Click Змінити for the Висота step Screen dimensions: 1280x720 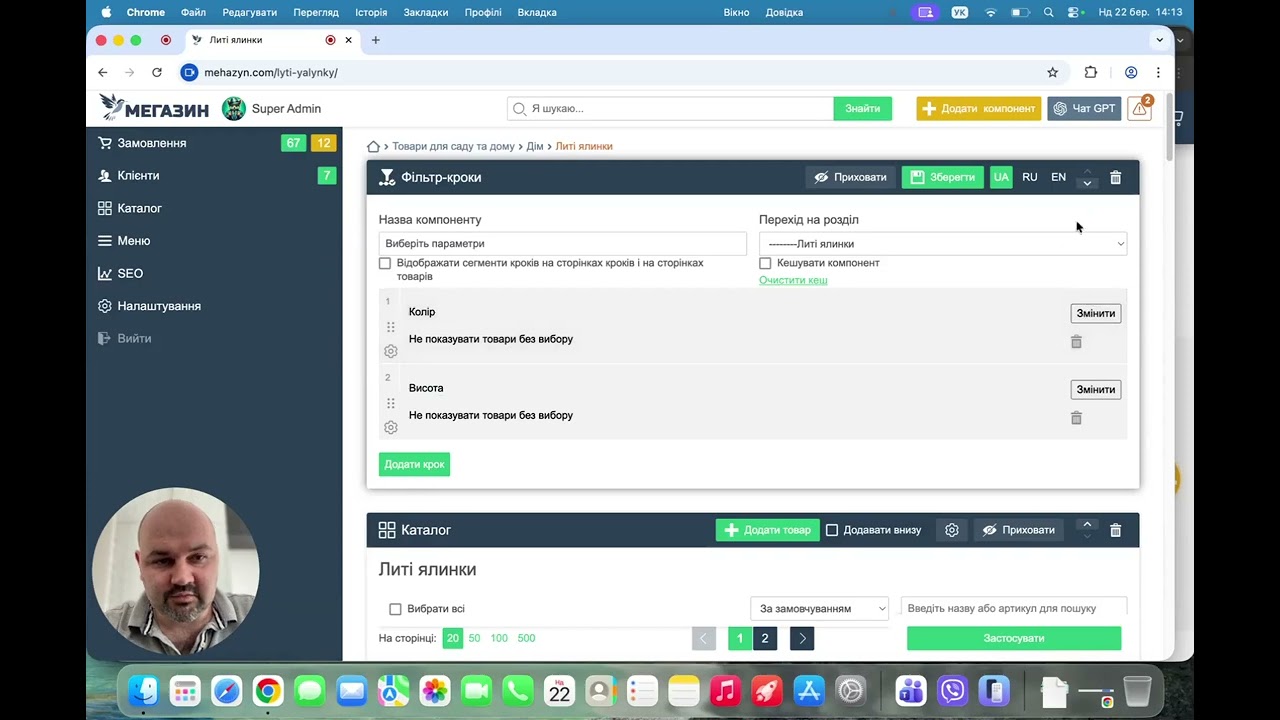pos(1095,389)
